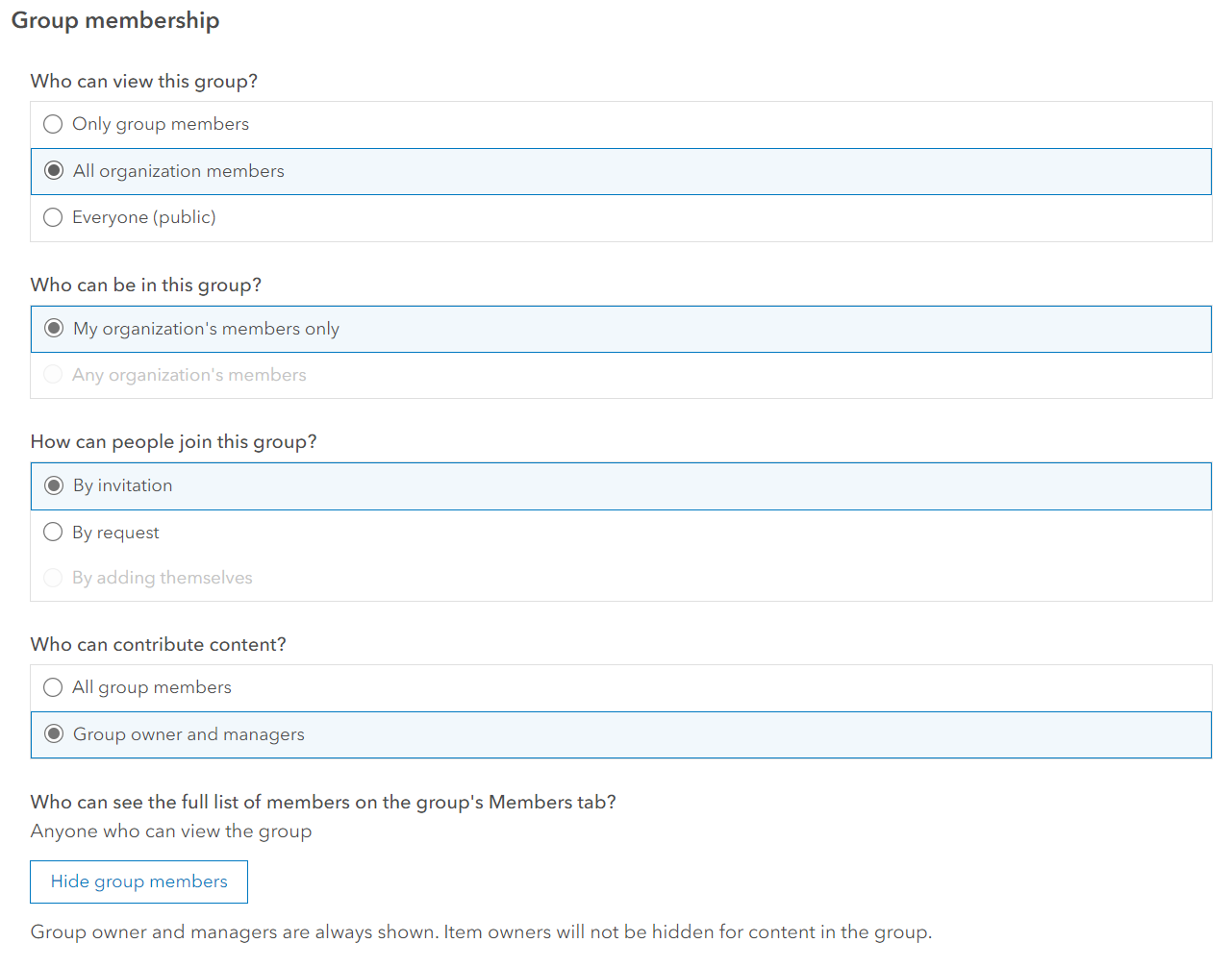
Task: Click the 'Anyone who can view the group' text
Action: click(171, 831)
